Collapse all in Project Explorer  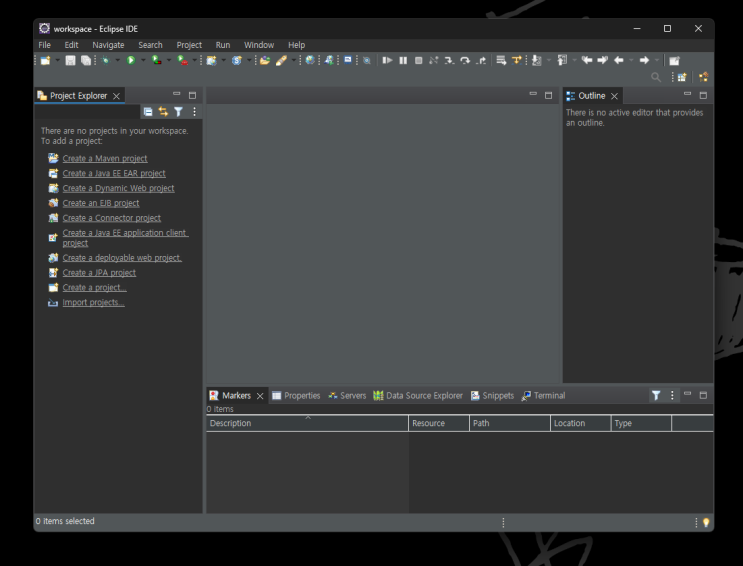coord(148,113)
